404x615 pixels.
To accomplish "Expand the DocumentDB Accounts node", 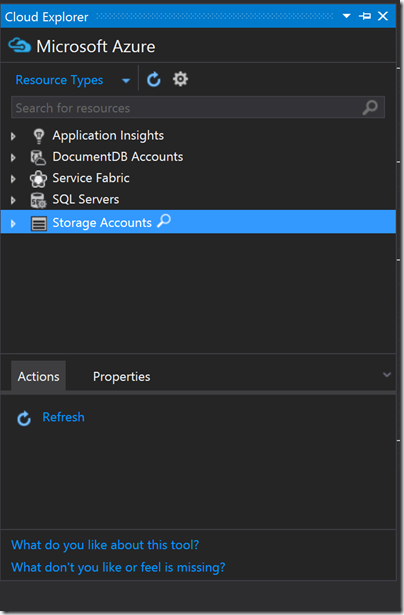I will (x=13, y=158).
